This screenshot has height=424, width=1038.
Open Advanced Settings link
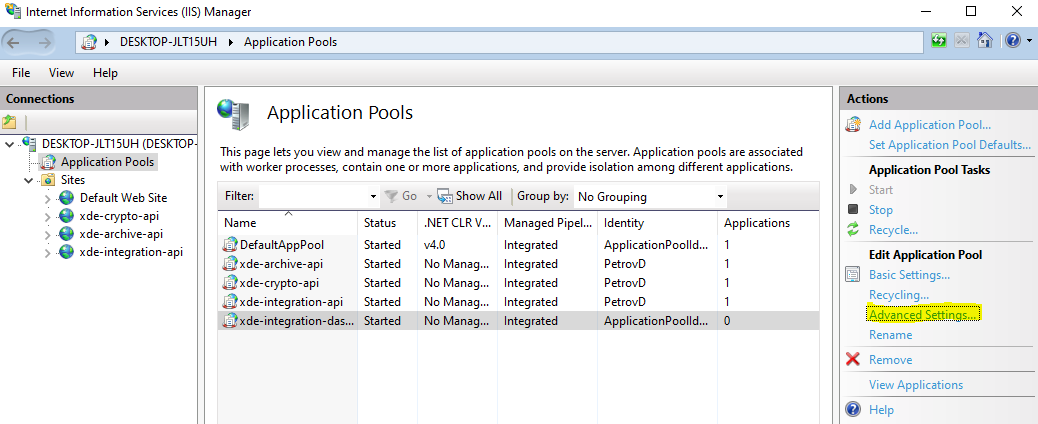(x=923, y=314)
